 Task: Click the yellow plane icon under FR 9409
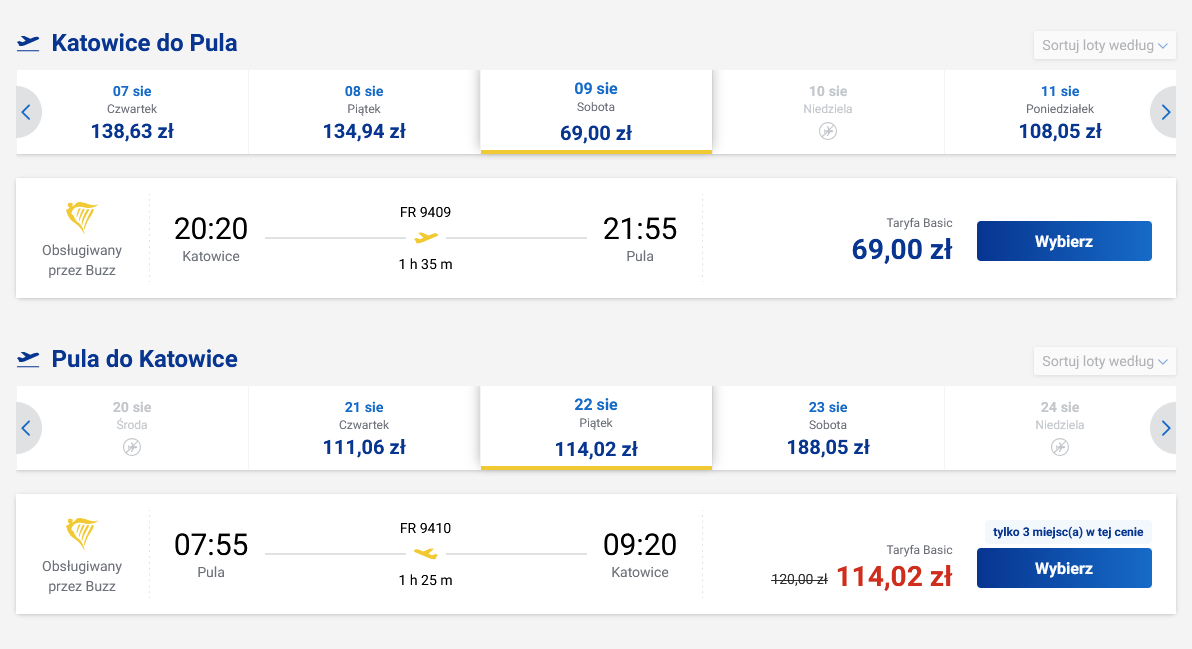[x=426, y=238]
